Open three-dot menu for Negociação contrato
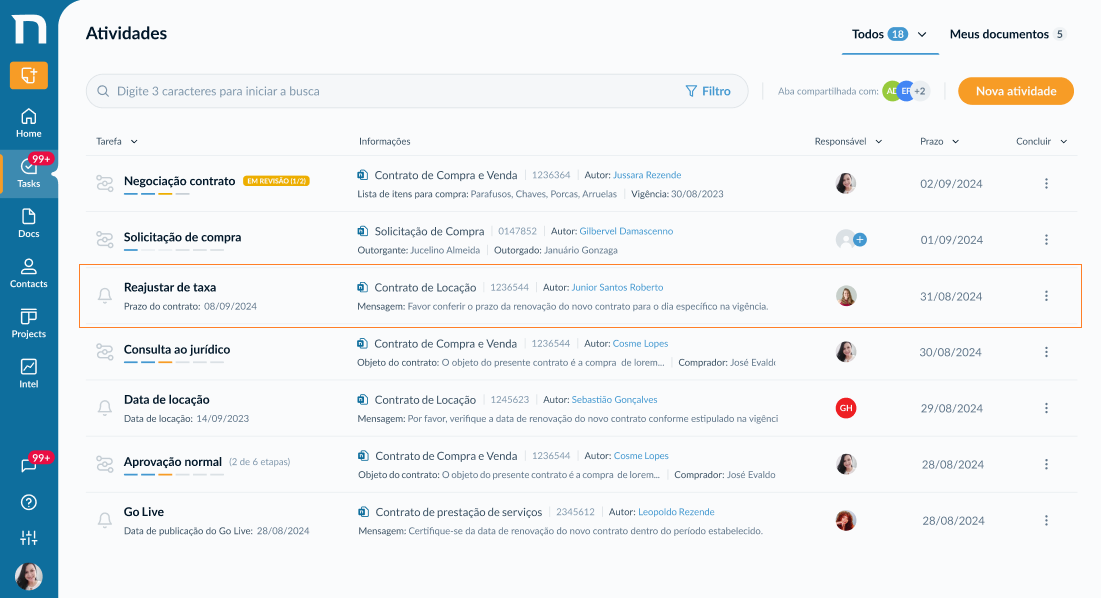Screen dimensions: 1101x598 (x=1046, y=184)
